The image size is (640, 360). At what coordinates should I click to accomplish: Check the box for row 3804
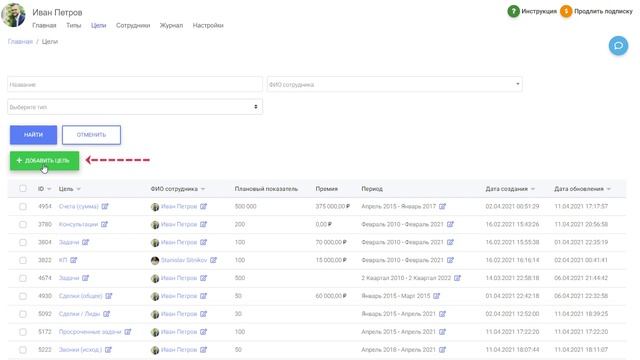coord(23,242)
